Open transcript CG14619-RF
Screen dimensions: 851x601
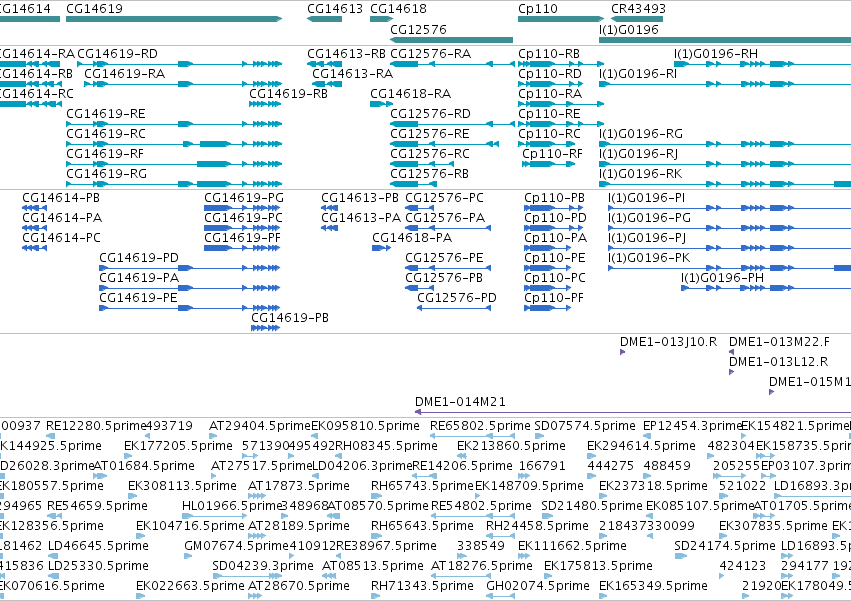tap(105, 154)
